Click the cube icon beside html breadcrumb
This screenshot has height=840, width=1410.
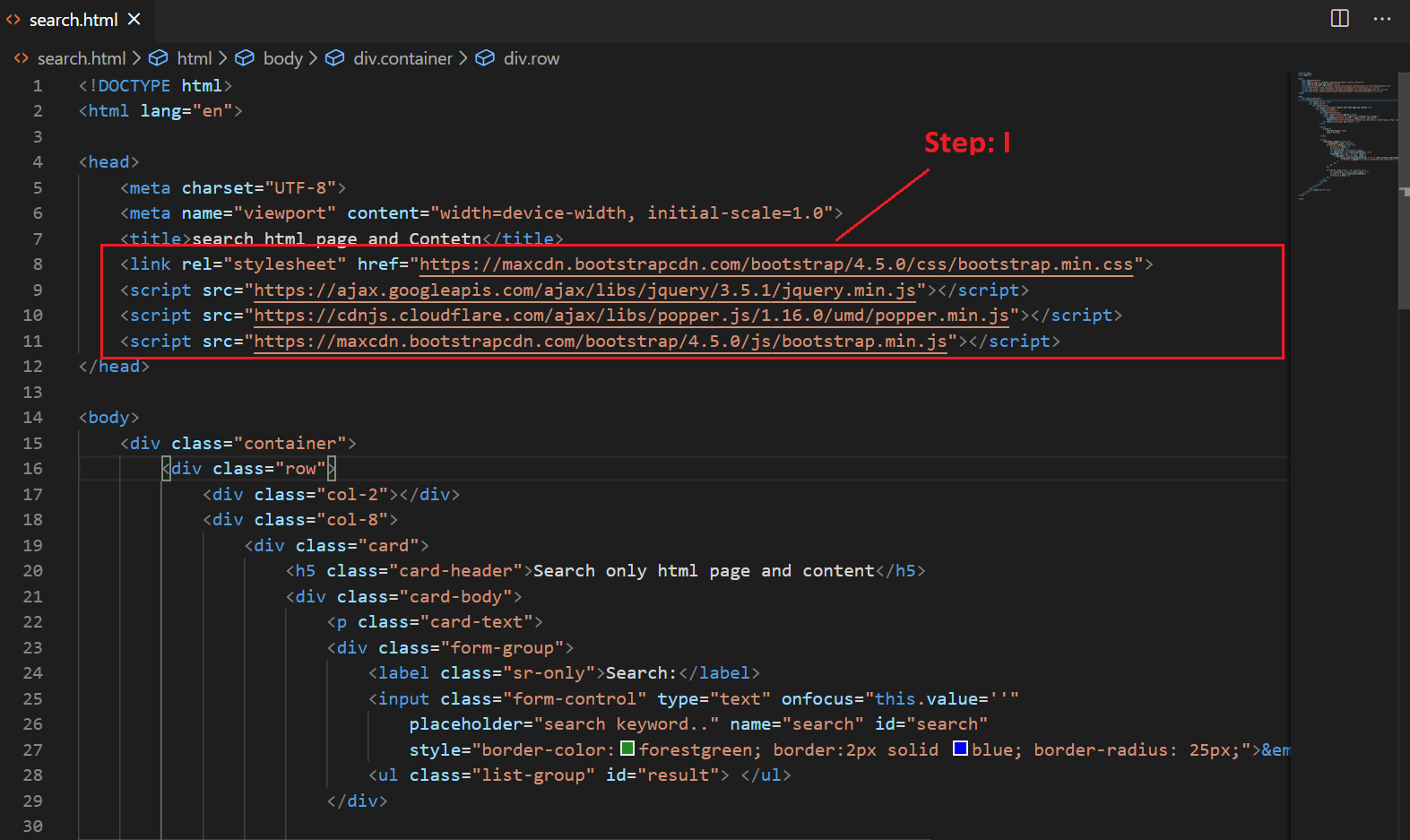pos(159,58)
